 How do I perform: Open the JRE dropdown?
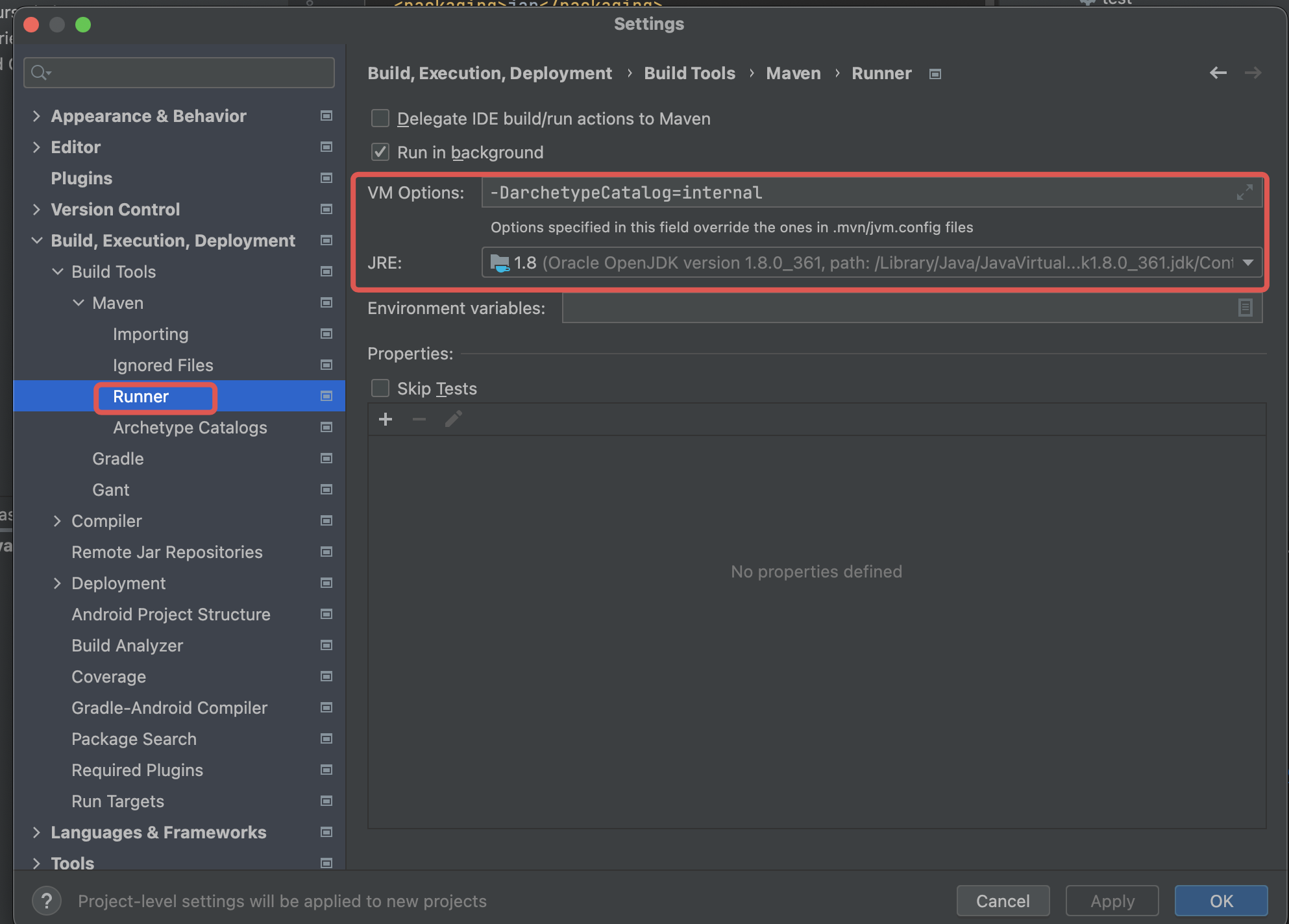1247,263
